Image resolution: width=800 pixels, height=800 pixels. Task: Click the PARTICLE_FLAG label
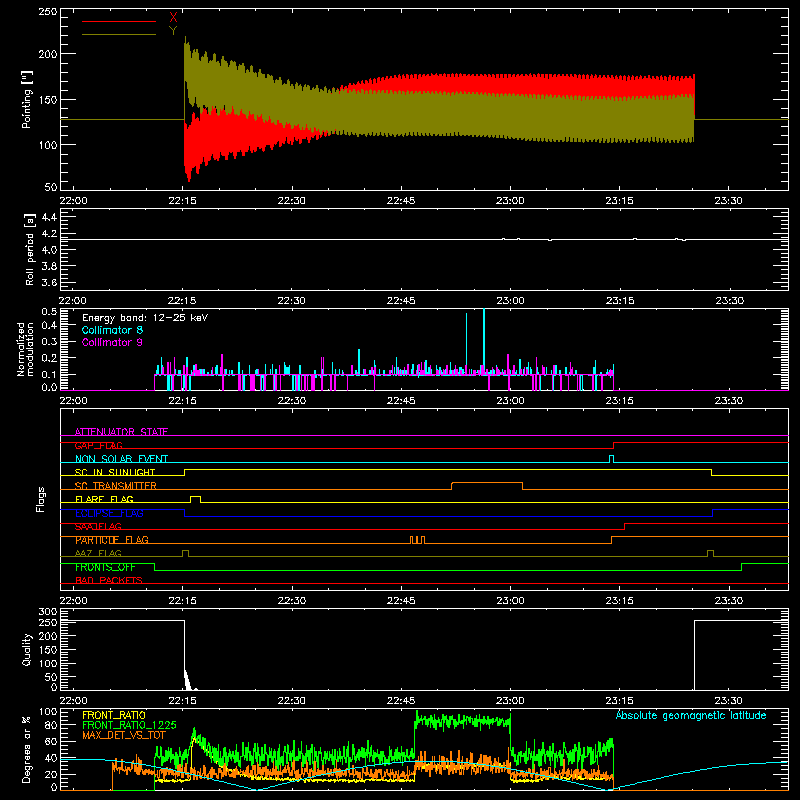click(112, 540)
